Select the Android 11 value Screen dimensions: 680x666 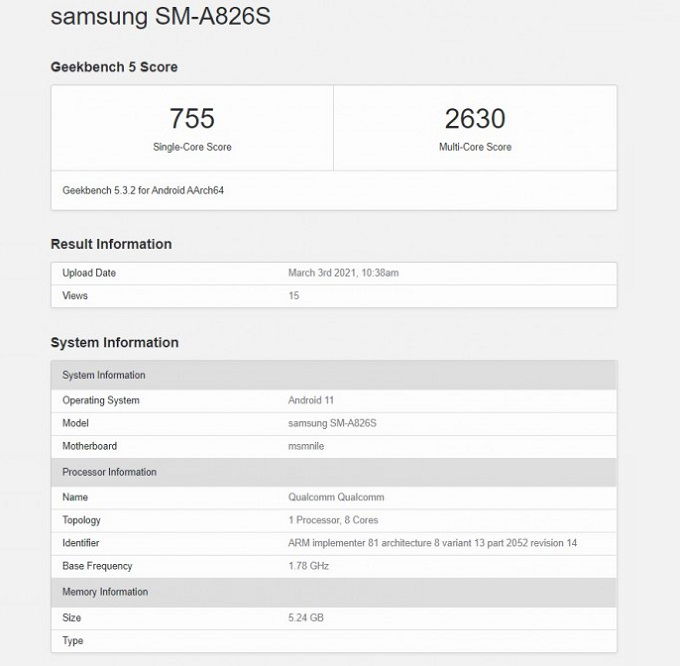(x=311, y=400)
